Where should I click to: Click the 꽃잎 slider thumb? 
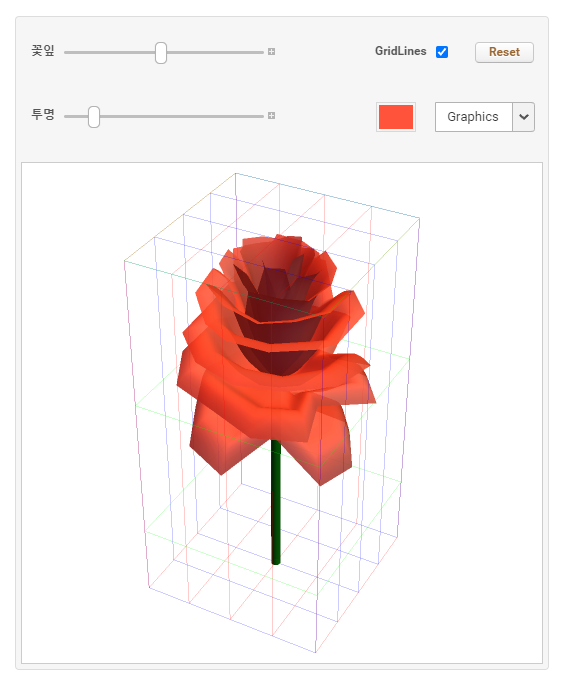(161, 53)
